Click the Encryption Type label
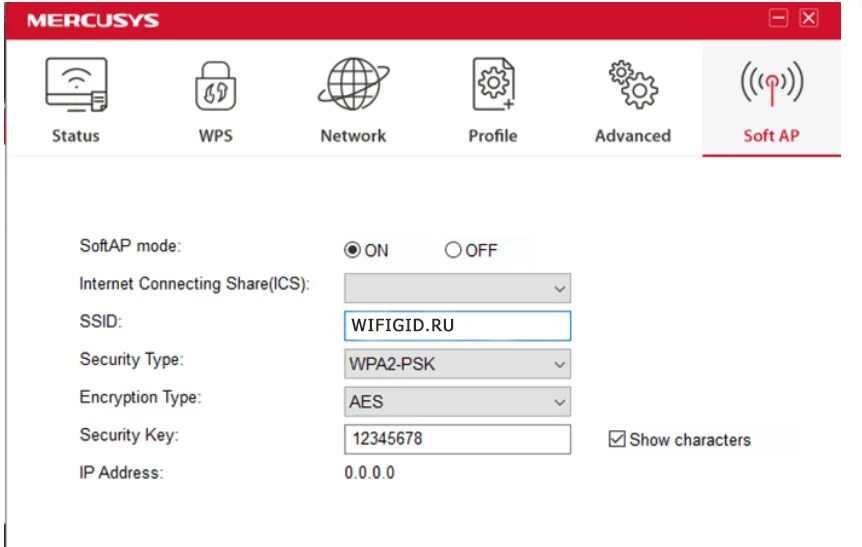This screenshot has width=862, height=547. [x=141, y=397]
